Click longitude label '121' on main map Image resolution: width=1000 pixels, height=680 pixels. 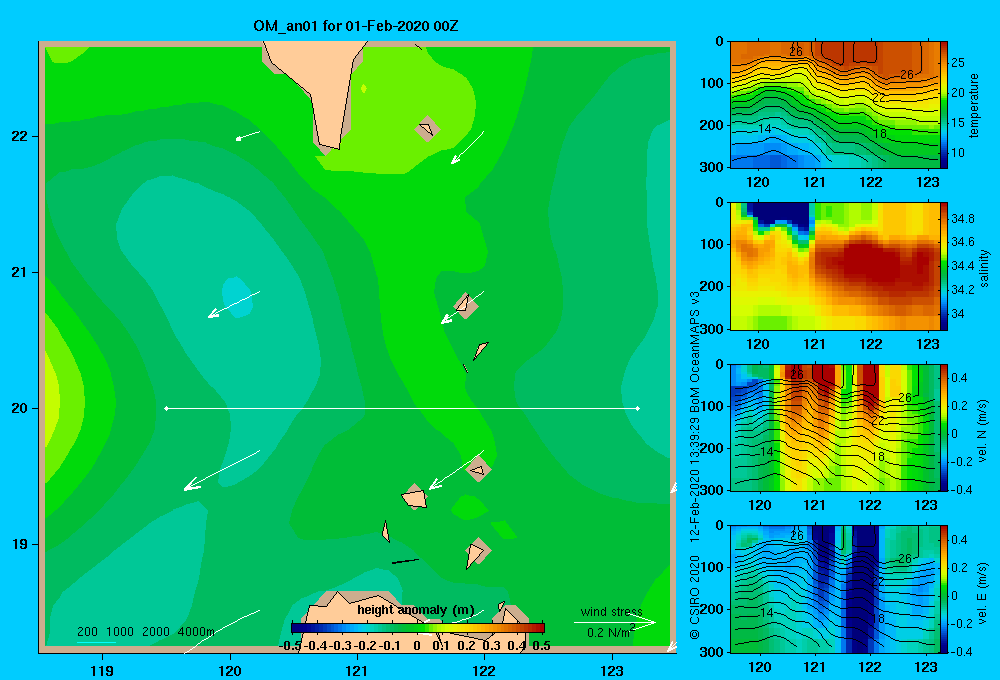357,670
